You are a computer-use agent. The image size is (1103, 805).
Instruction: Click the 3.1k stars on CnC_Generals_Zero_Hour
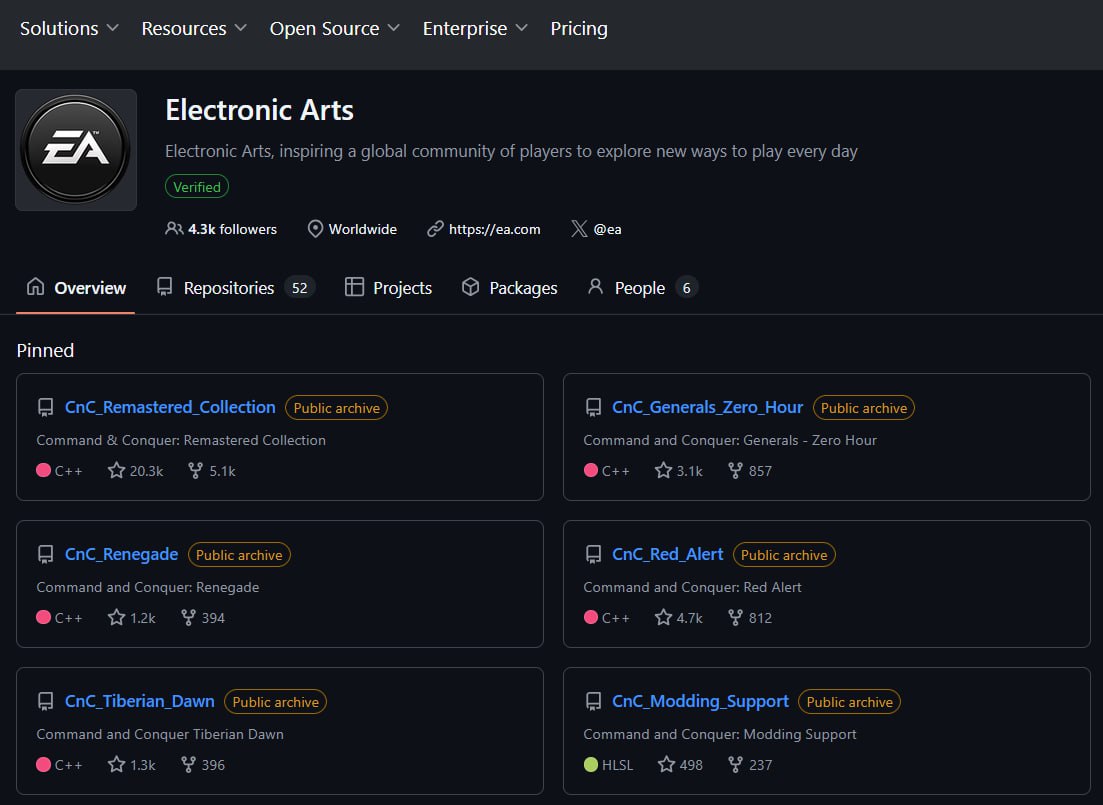point(679,471)
